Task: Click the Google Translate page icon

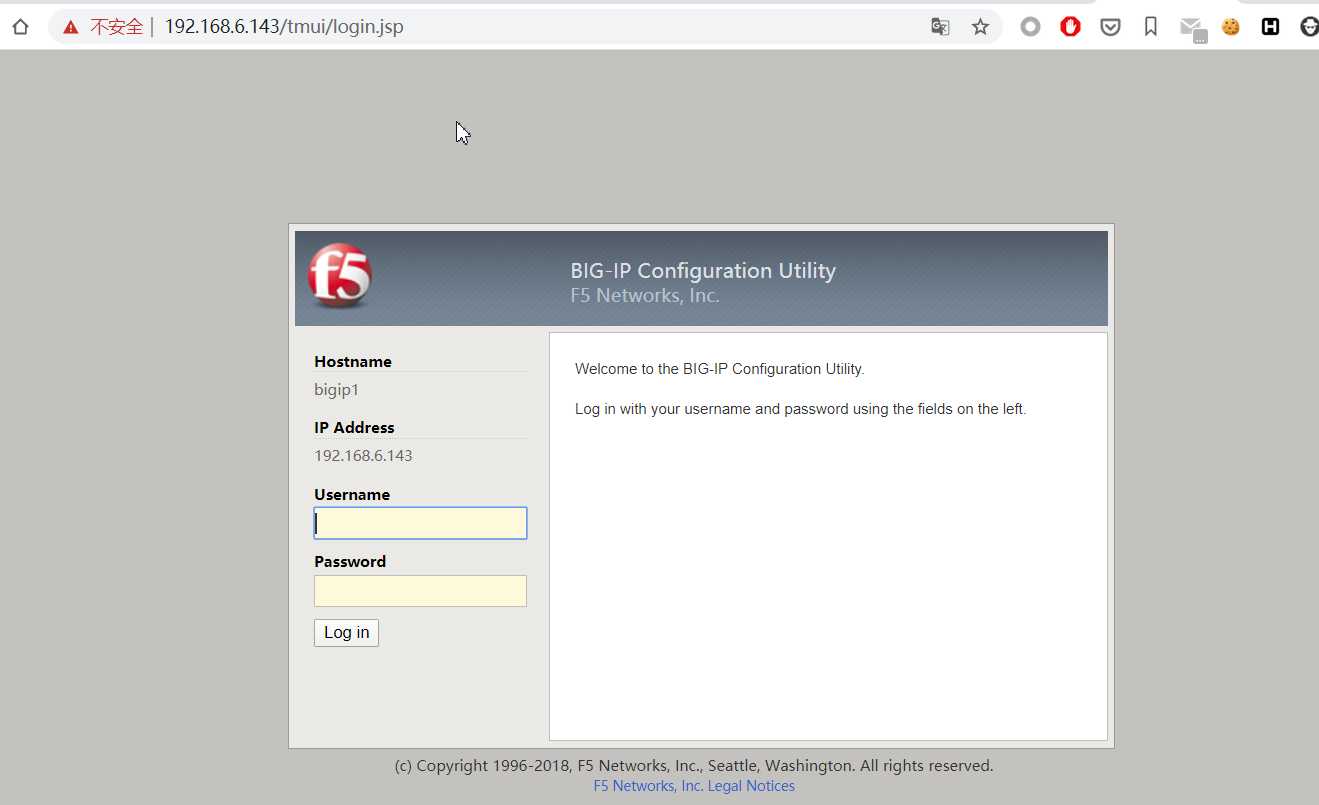Action: tap(940, 27)
